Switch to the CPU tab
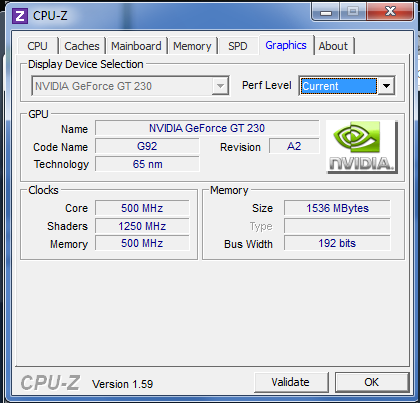 [38, 46]
